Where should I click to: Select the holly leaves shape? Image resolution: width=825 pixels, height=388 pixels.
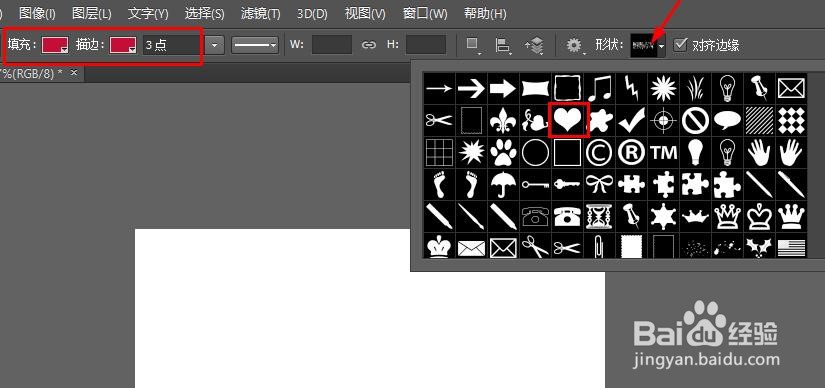[x=760, y=246]
